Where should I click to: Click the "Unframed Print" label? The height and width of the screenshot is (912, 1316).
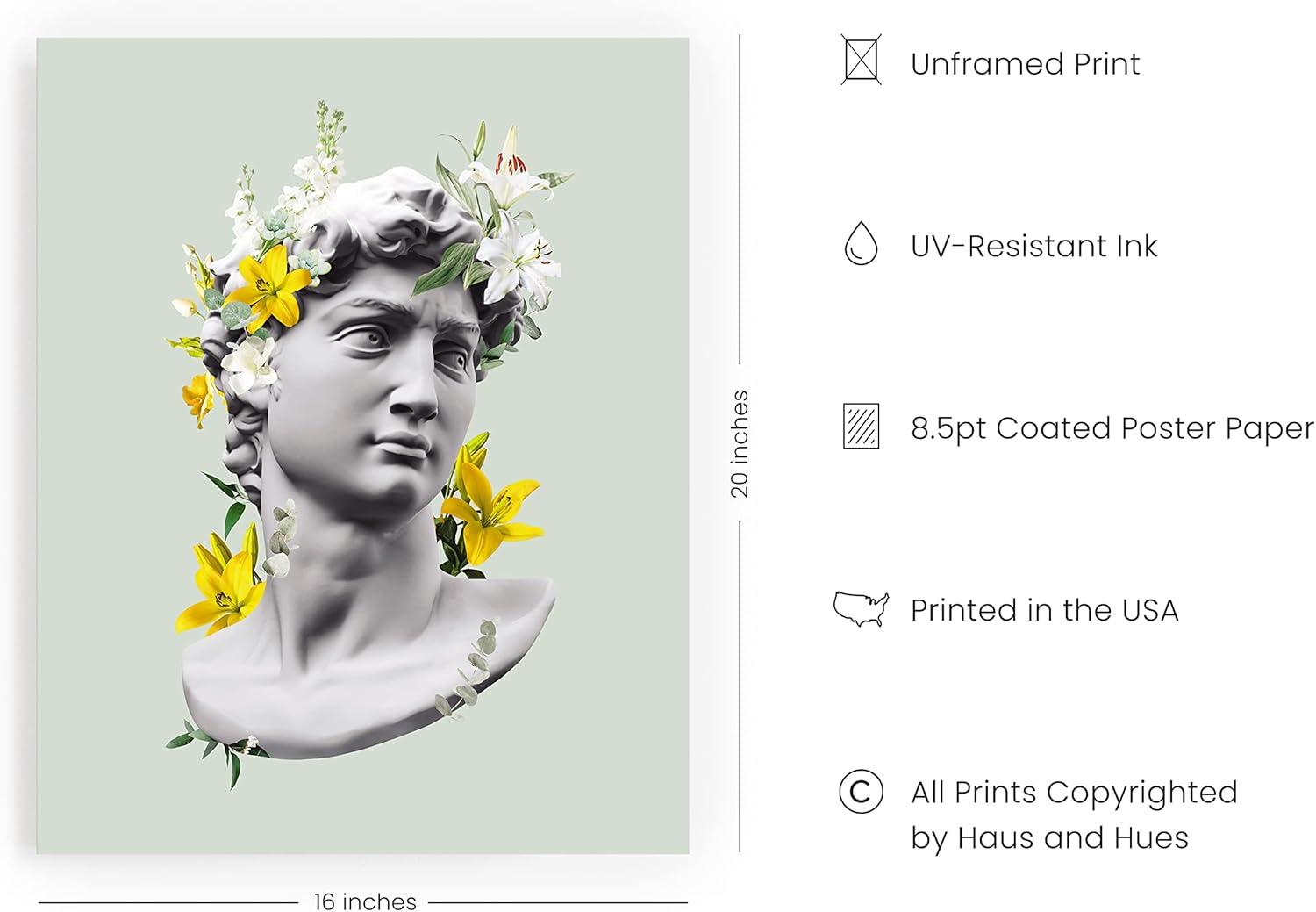click(x=1025, y=64)
